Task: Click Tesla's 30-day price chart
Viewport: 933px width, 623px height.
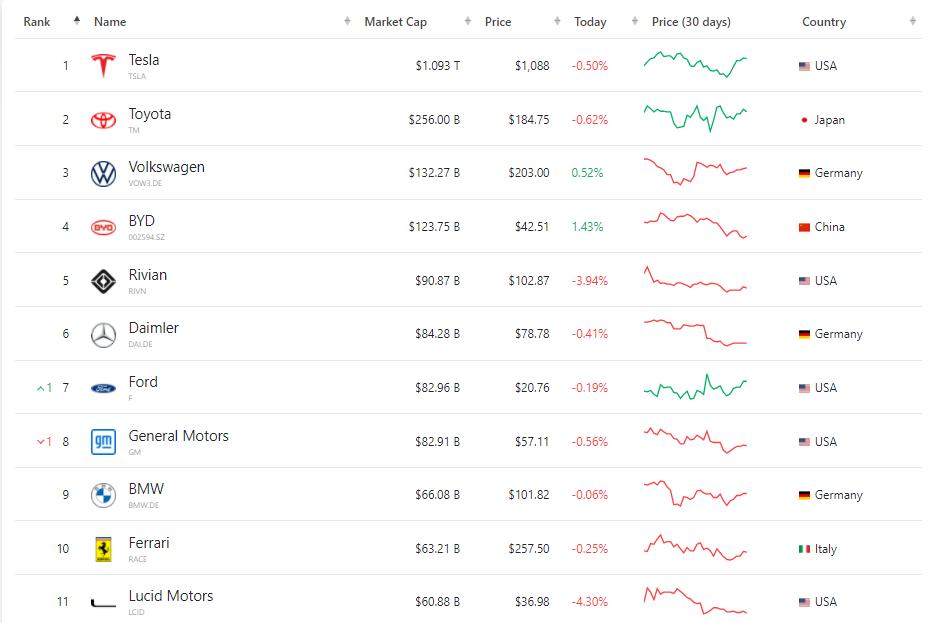Action: coord(695,65)
